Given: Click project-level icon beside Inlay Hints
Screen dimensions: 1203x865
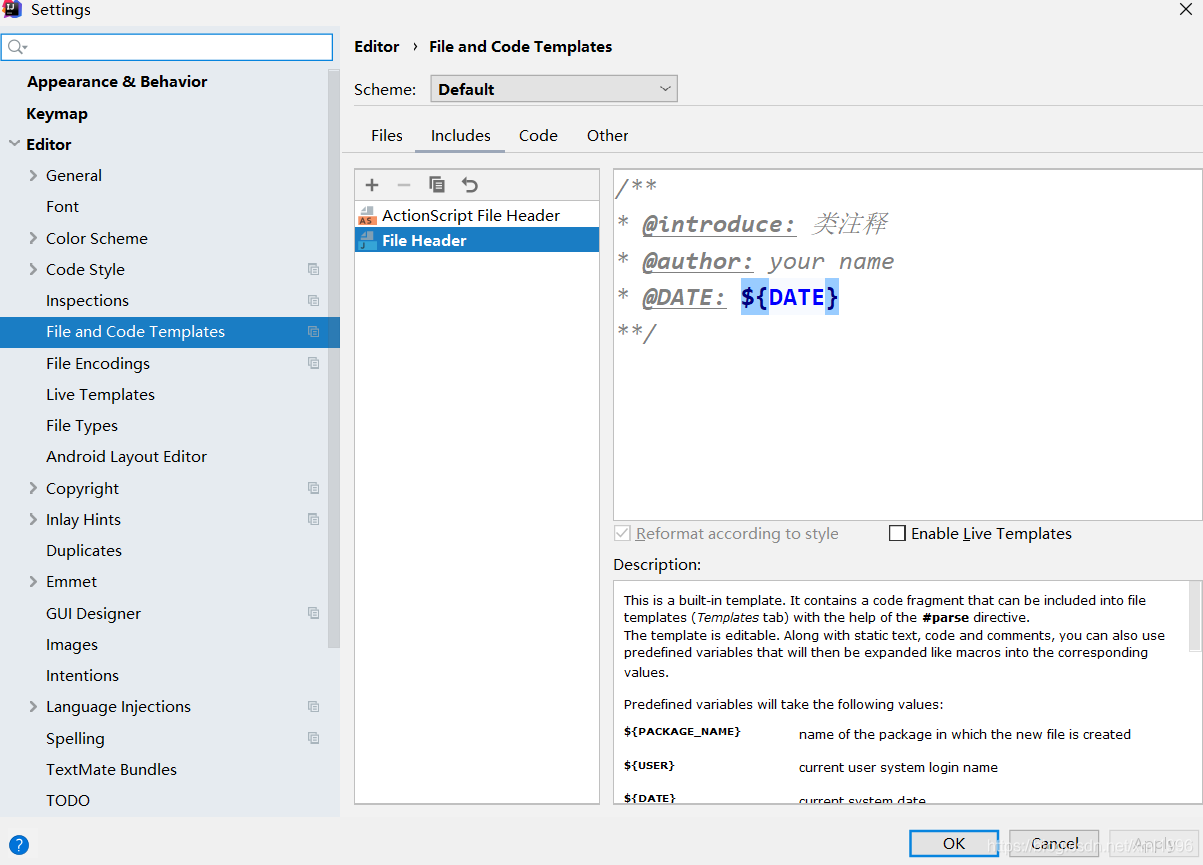Looking at the screenshot, I should click(x=314, y=519).
